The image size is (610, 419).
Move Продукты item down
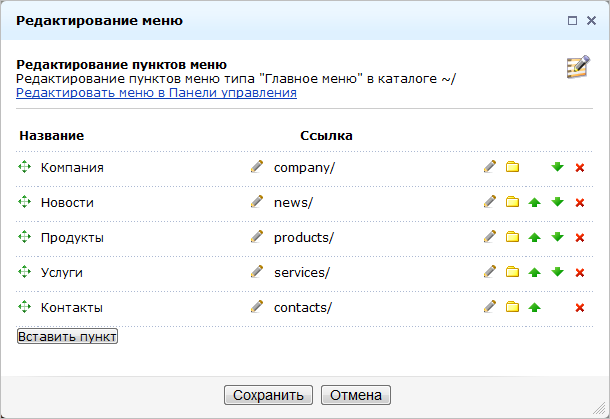coord(557,237)
